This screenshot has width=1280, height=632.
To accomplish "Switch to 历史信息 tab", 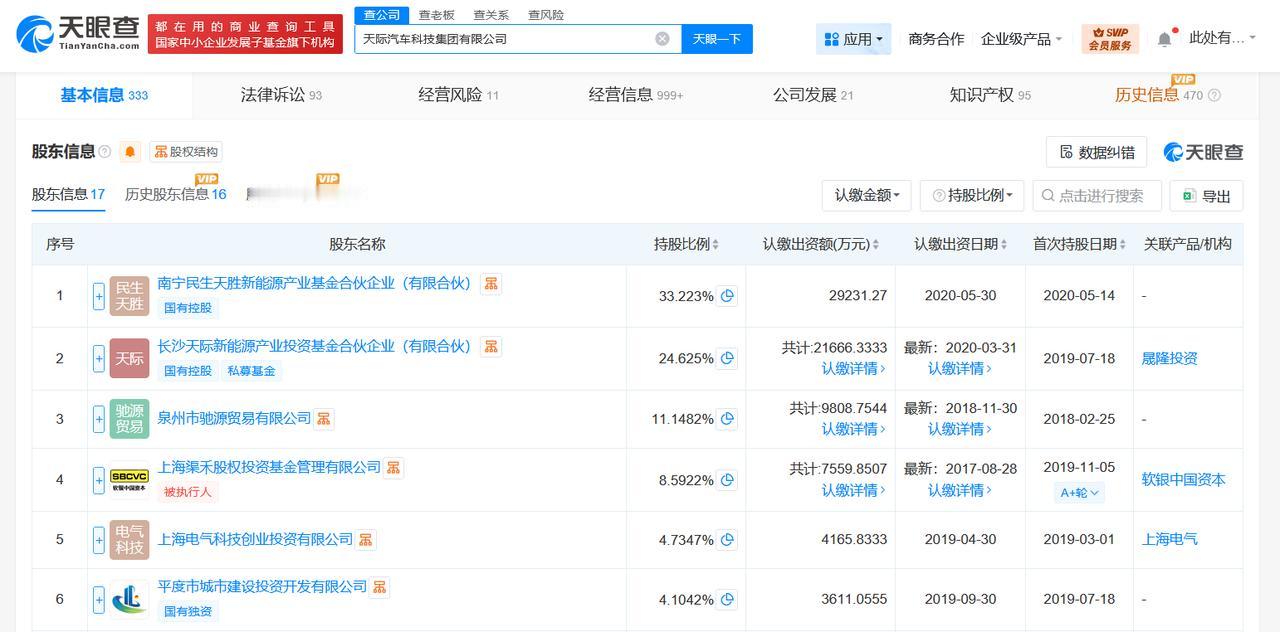I will tap(1159, 95).
